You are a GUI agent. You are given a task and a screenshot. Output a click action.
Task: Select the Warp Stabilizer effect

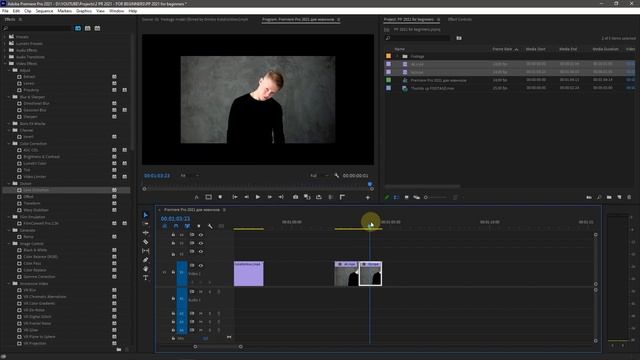(36, 210)
